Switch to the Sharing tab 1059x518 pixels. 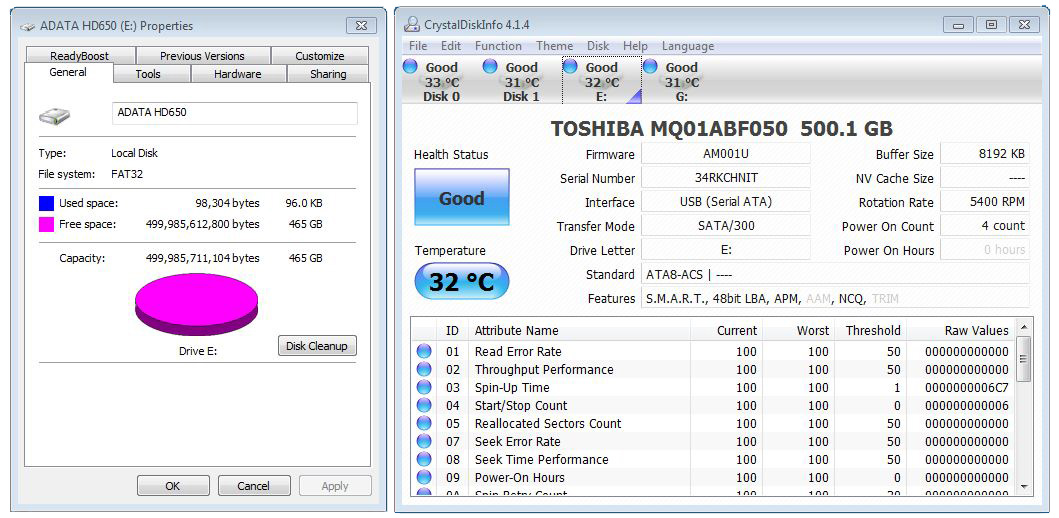(x=328, y=74)
